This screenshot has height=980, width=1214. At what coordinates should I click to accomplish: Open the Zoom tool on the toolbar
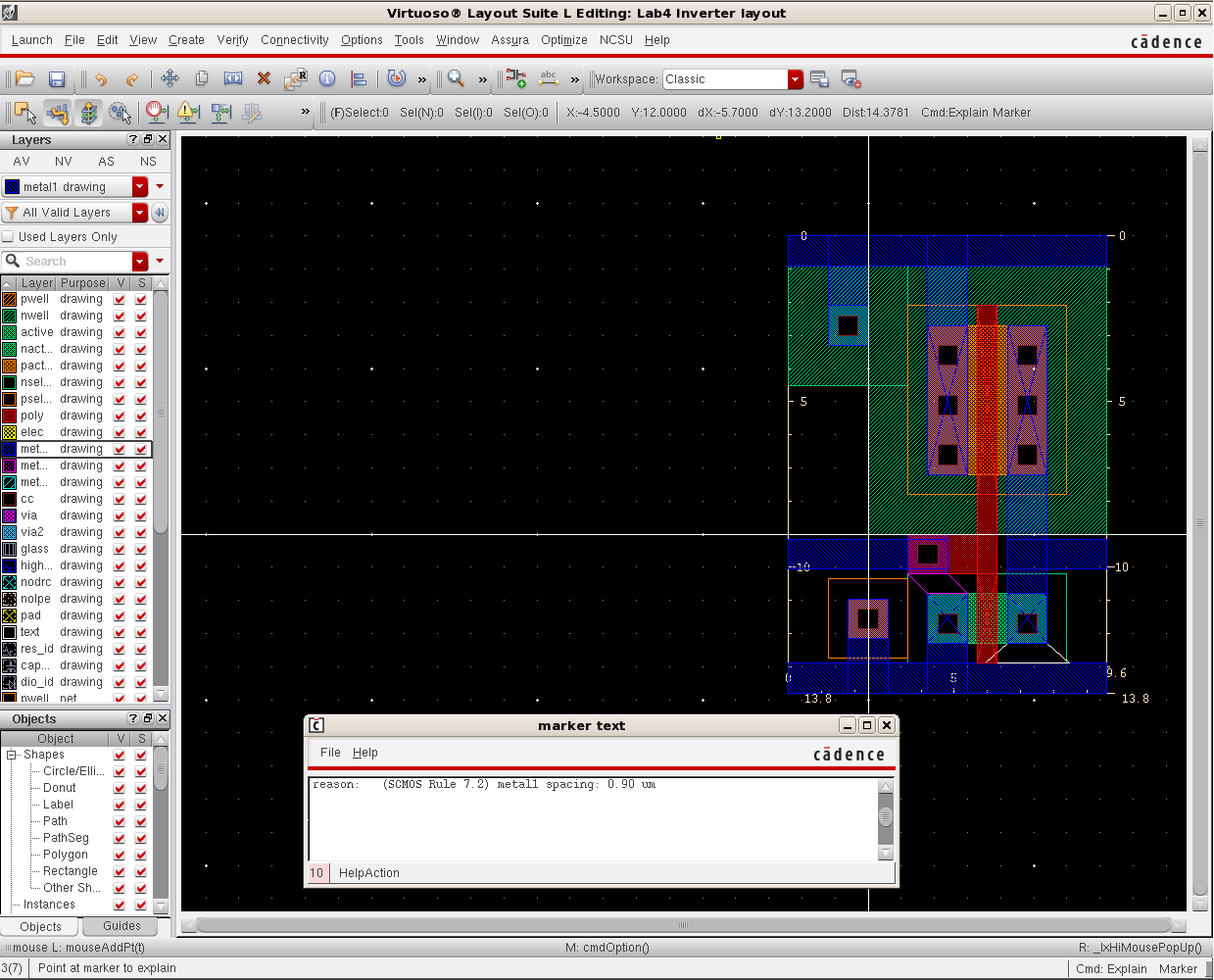457,78
